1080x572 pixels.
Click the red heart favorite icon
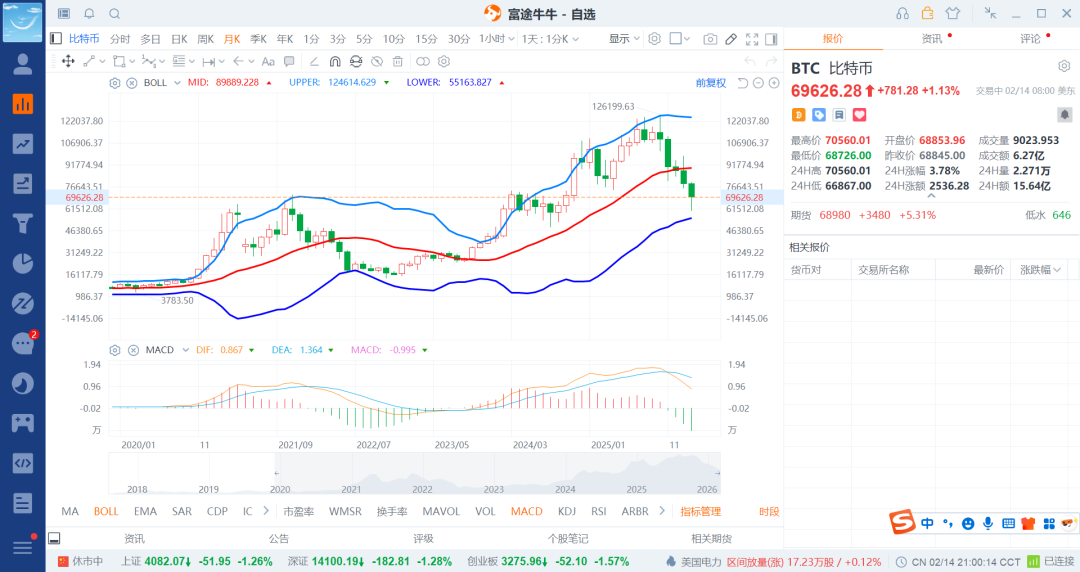tap(859, 115)
